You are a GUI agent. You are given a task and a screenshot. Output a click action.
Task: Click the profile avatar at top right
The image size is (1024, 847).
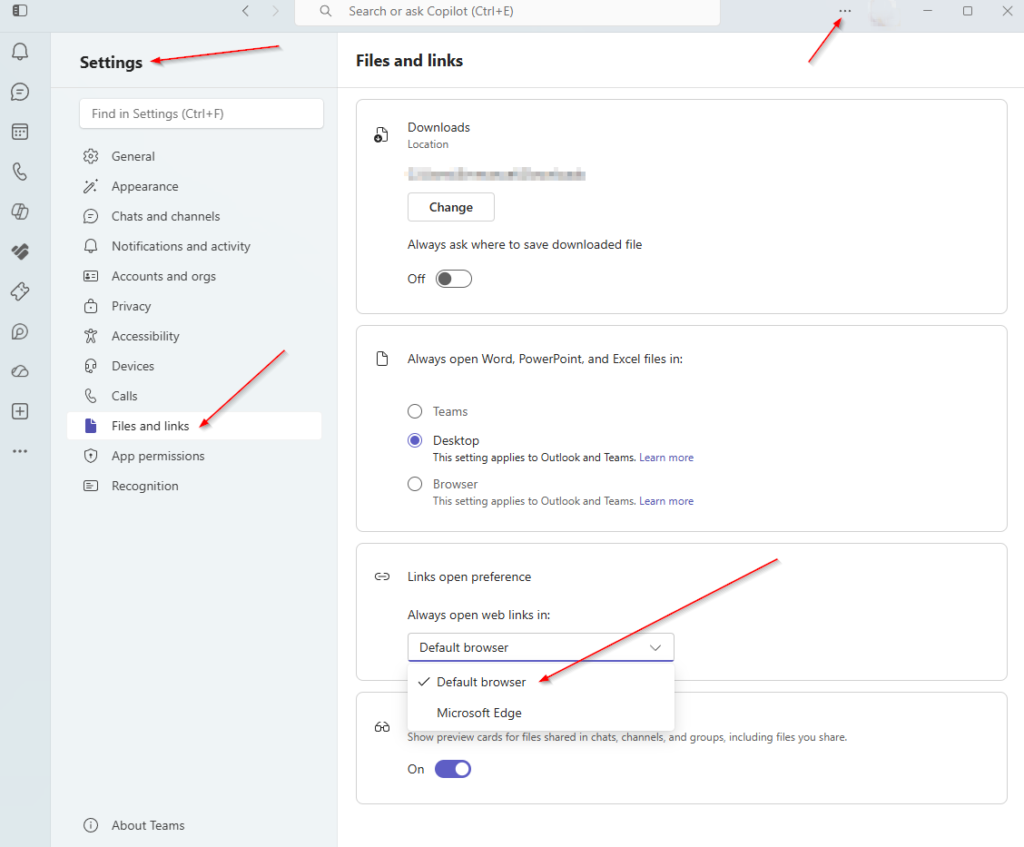883,12
